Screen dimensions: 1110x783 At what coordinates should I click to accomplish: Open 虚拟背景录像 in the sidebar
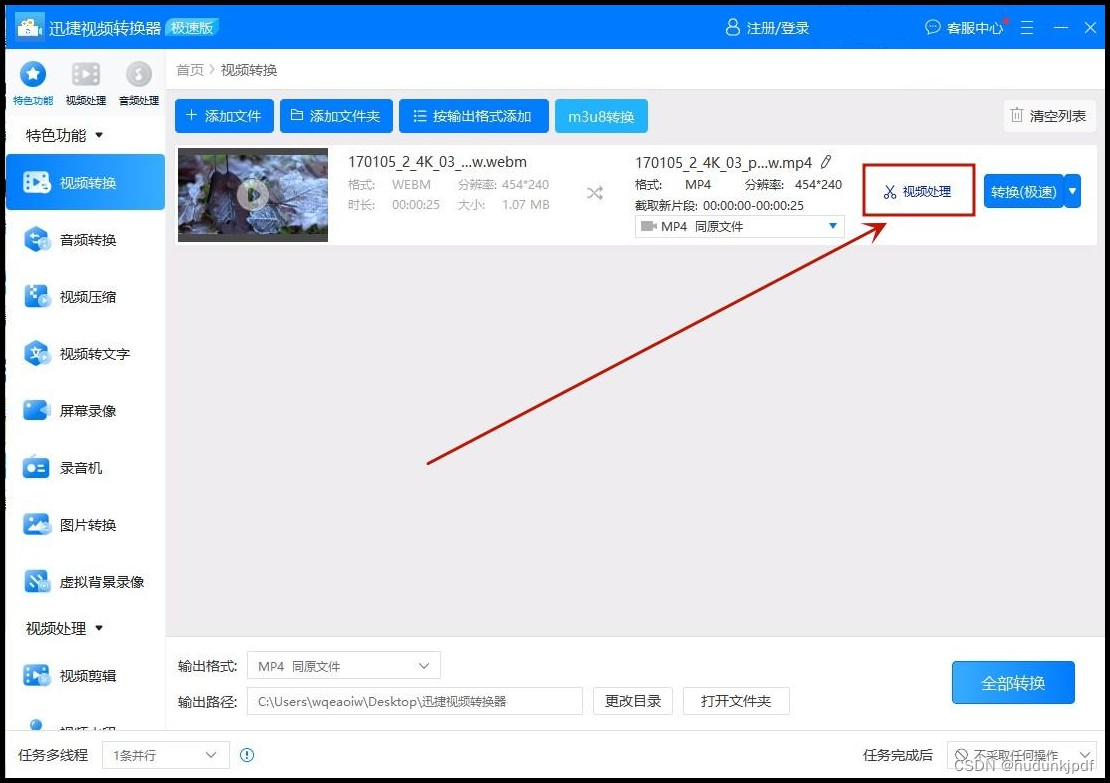[x=85, y=582]
